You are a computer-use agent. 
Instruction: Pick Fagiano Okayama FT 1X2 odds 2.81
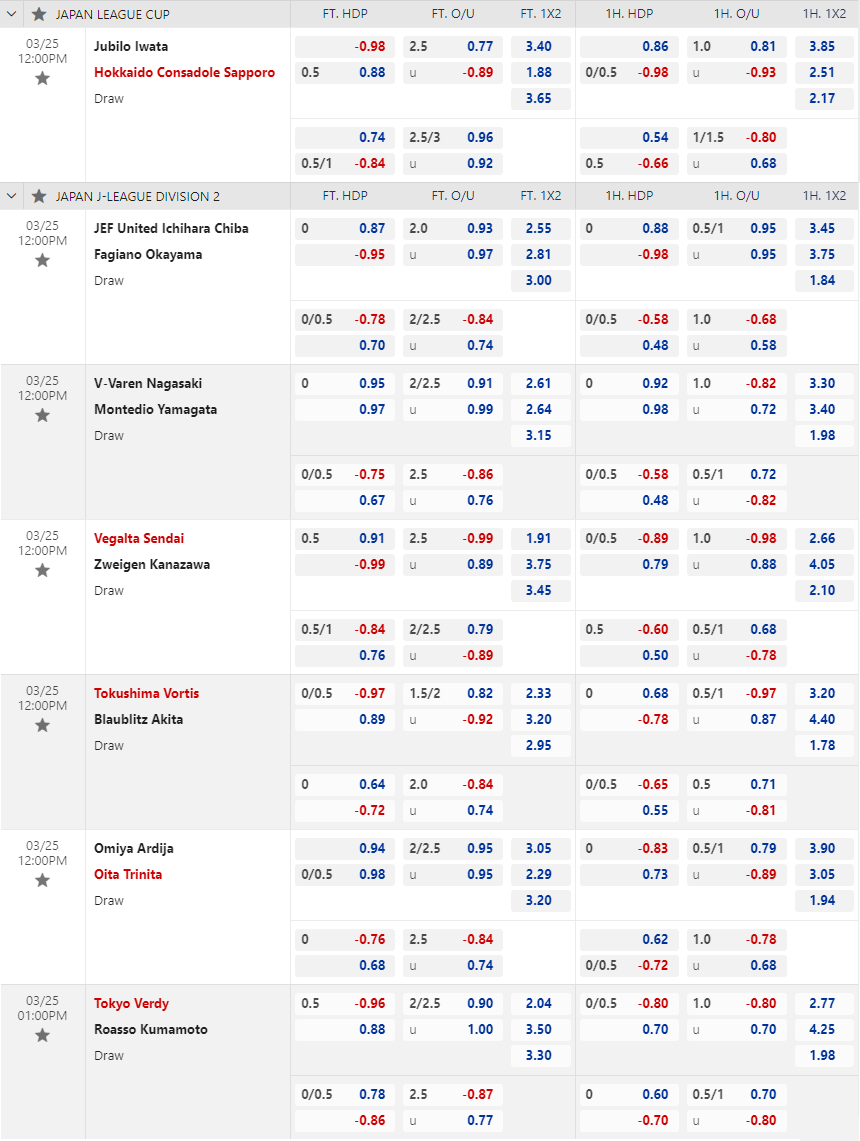coord(541,254)
